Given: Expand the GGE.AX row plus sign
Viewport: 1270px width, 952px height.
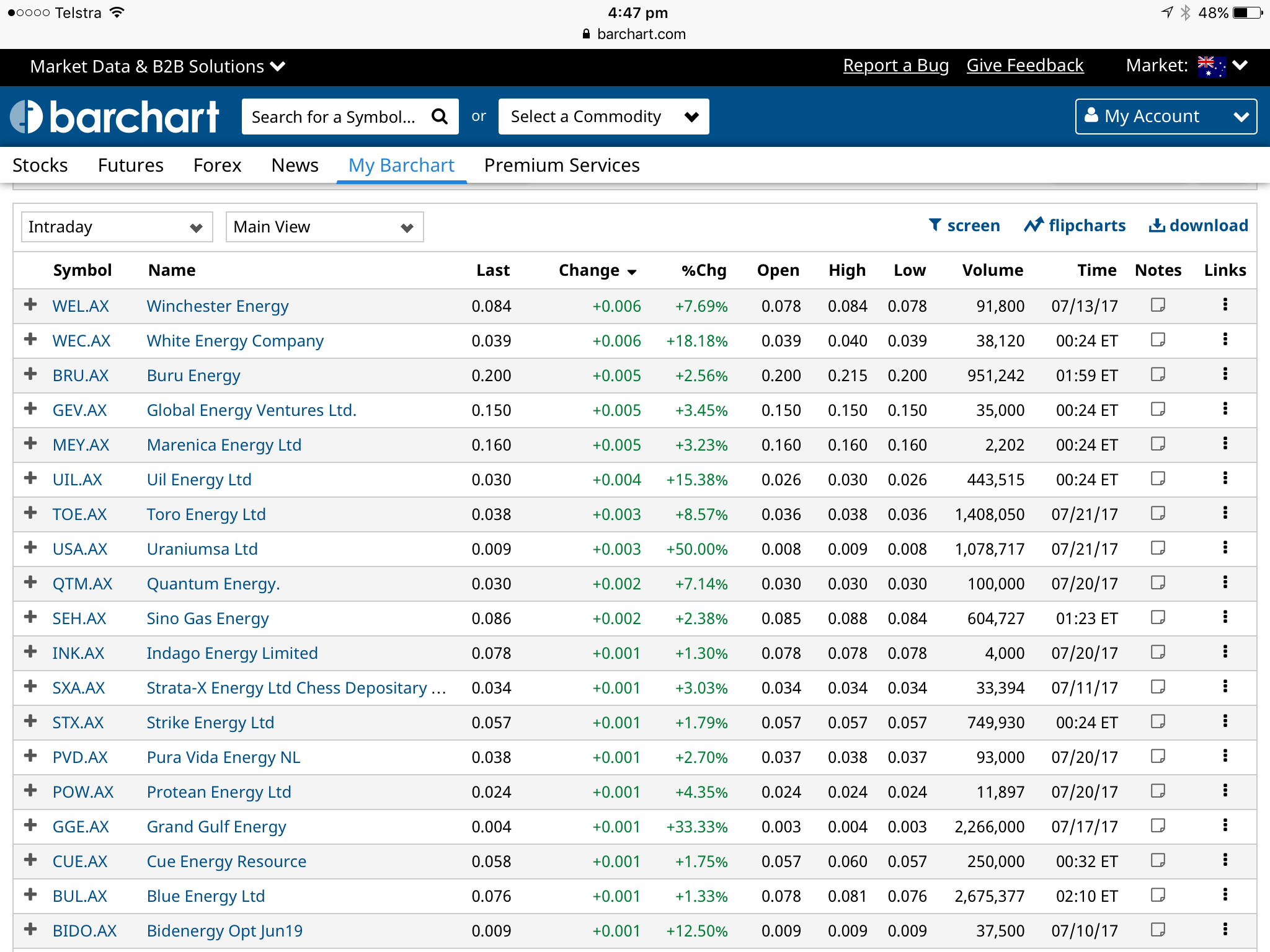Looking at the screenshot, I should (30, 825).
